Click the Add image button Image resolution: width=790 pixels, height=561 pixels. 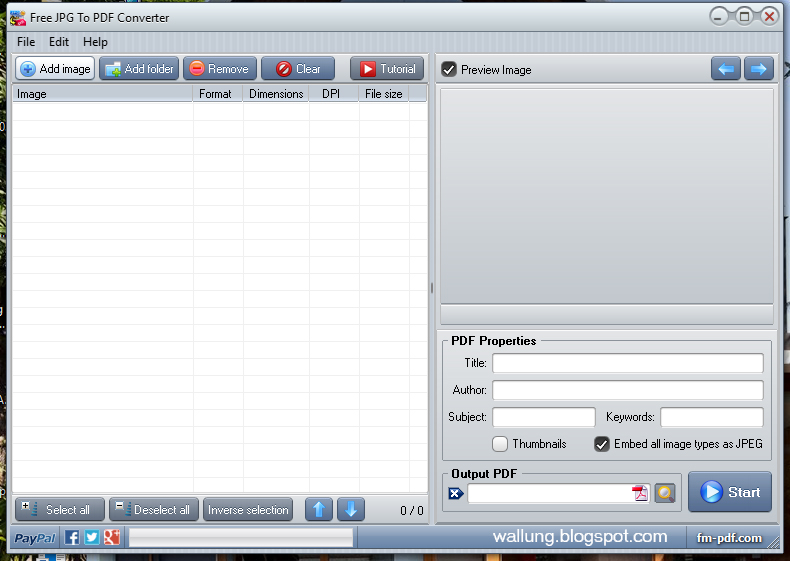click(x=55, y=69)
